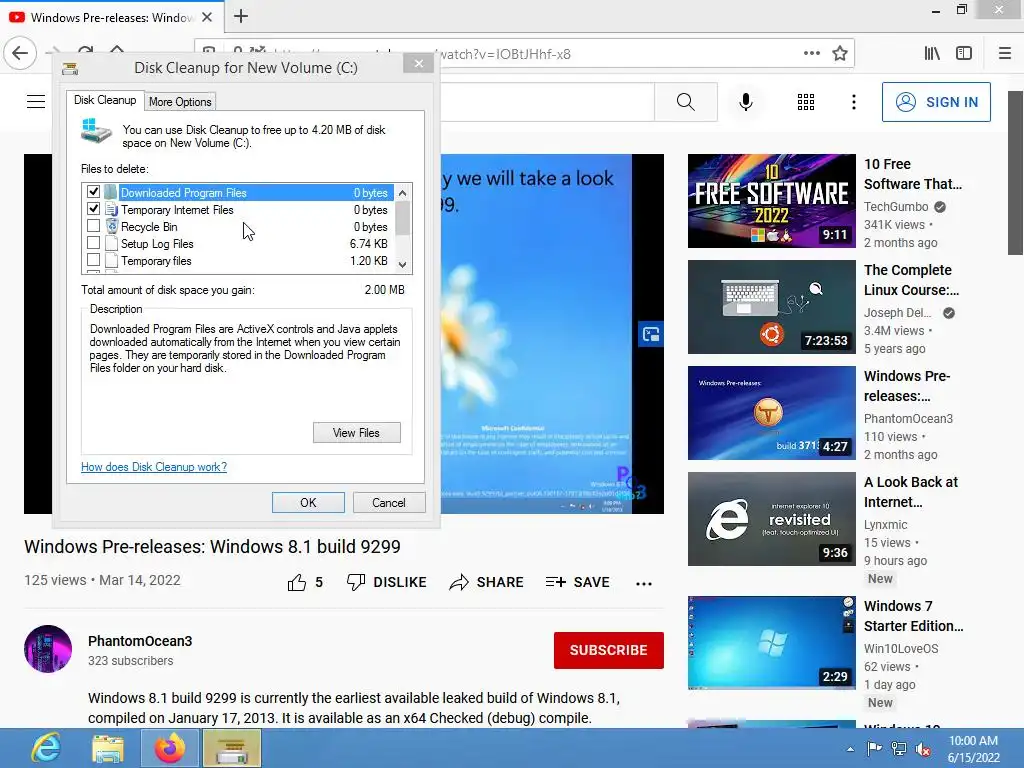The height and width of the screenshot is (768, 1024).
Task: Click the SHARE arrow button
Action: (487, 582)
